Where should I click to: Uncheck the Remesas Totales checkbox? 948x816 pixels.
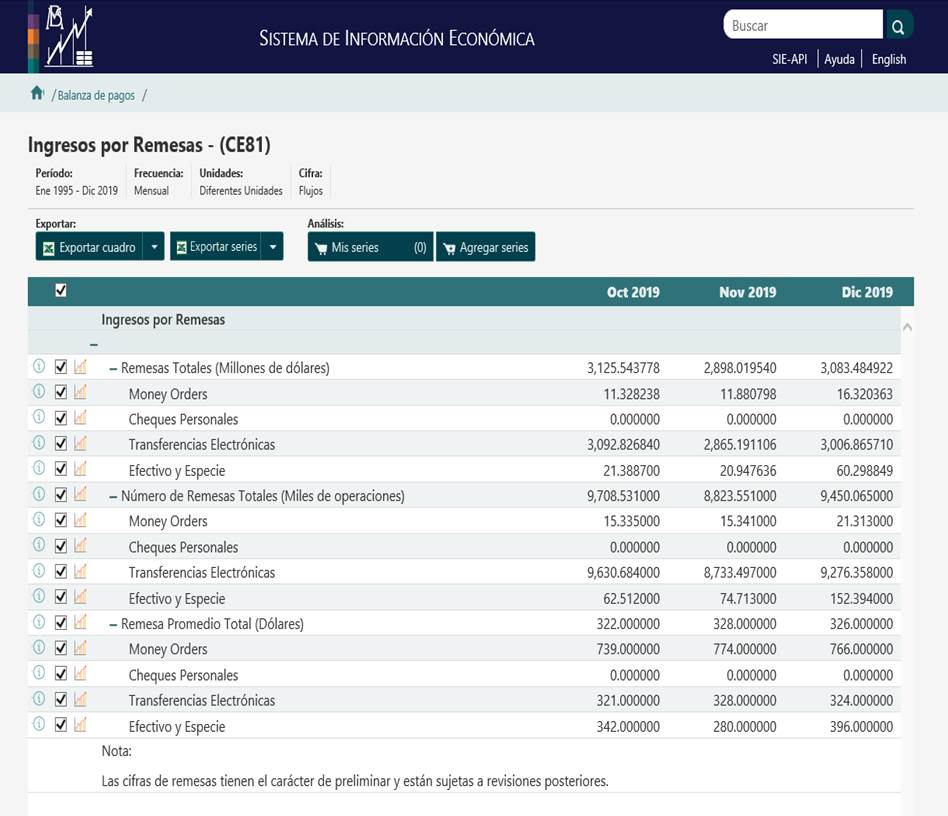(61, 366)
